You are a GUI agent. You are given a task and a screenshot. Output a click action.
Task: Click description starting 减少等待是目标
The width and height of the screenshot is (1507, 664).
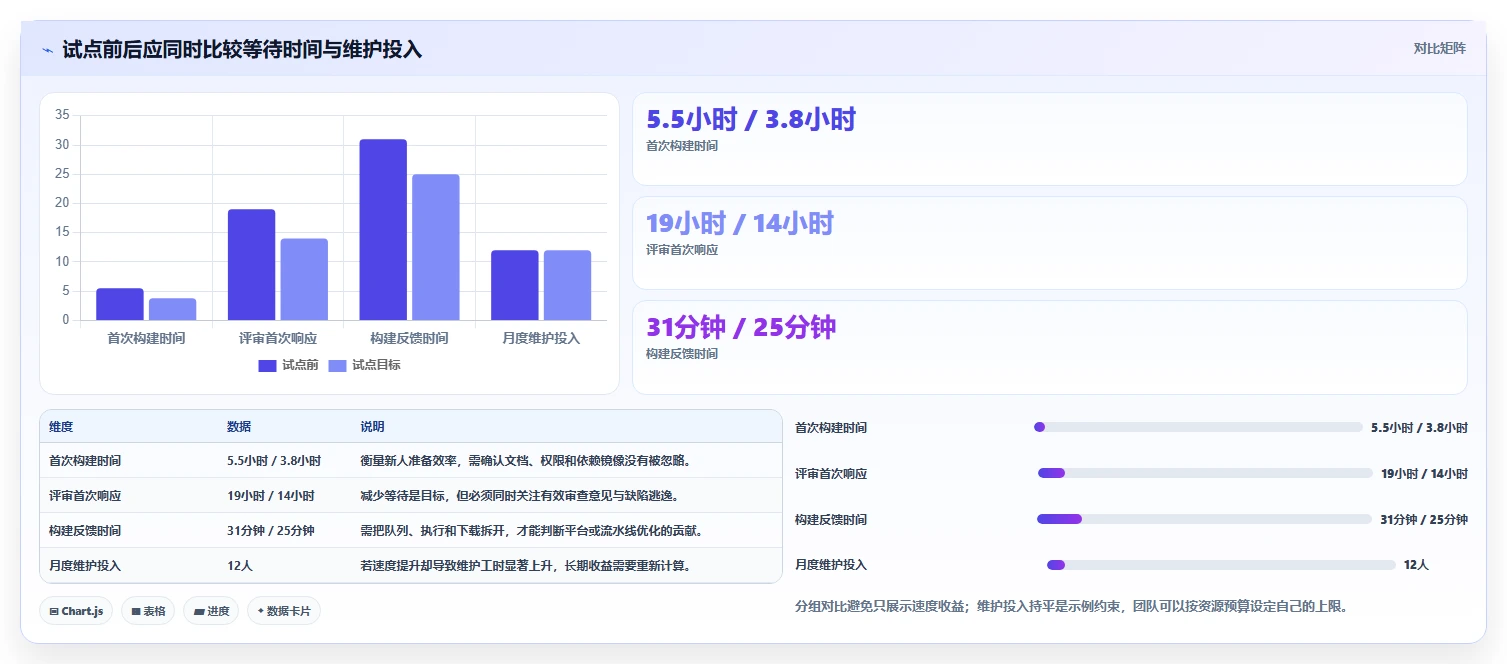(x=521, y=496)
